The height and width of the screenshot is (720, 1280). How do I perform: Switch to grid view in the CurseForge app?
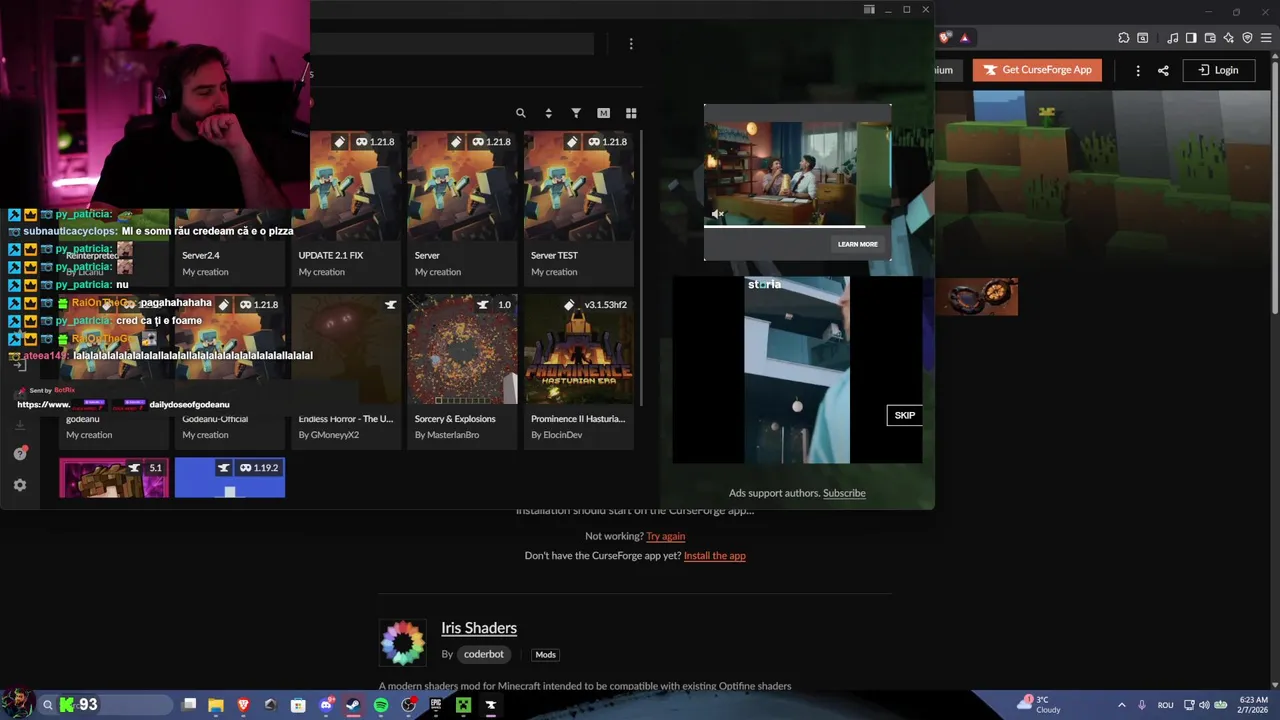coord(631,113)
